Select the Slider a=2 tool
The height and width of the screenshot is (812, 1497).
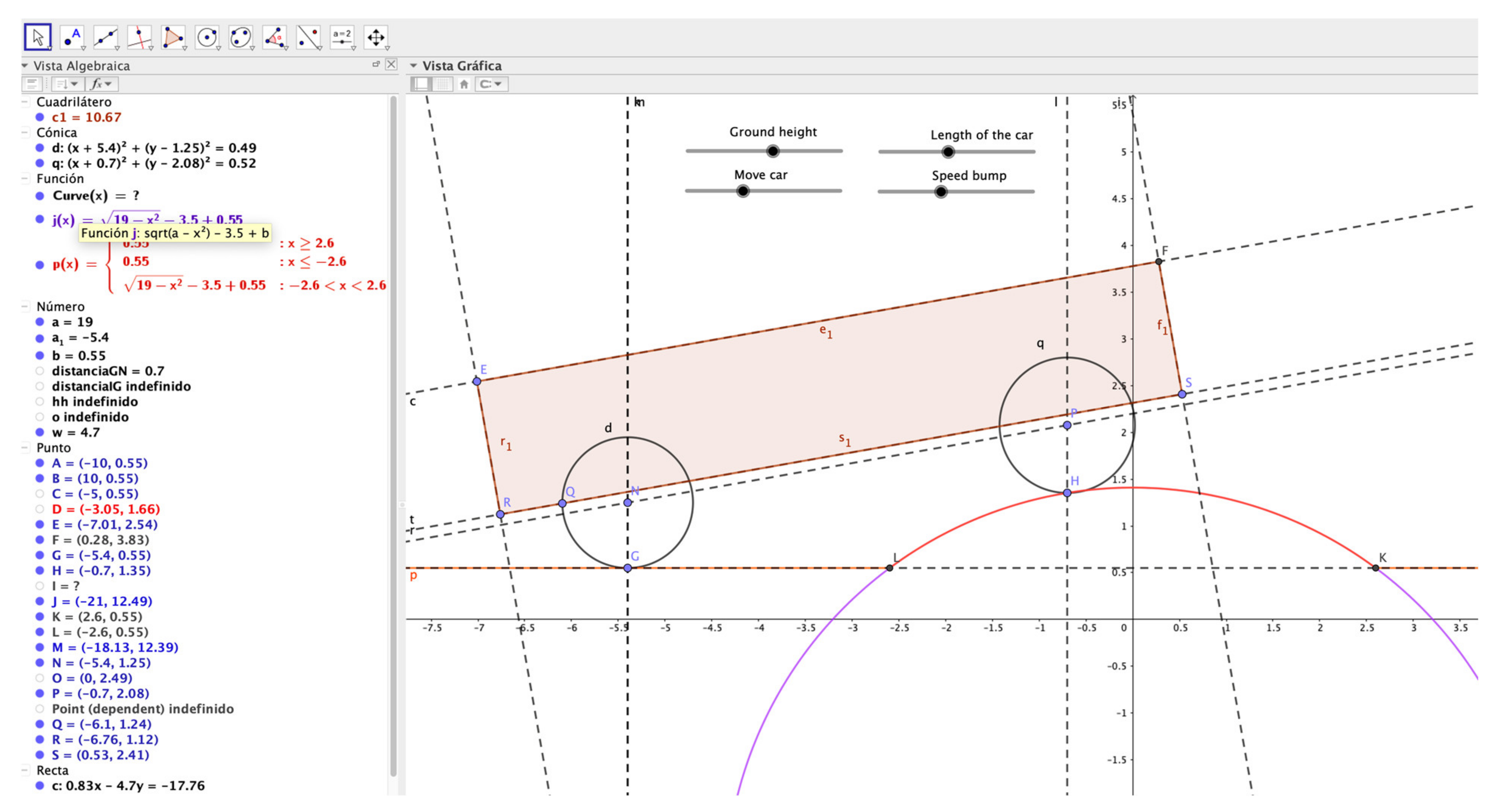(x=342, y=37)
